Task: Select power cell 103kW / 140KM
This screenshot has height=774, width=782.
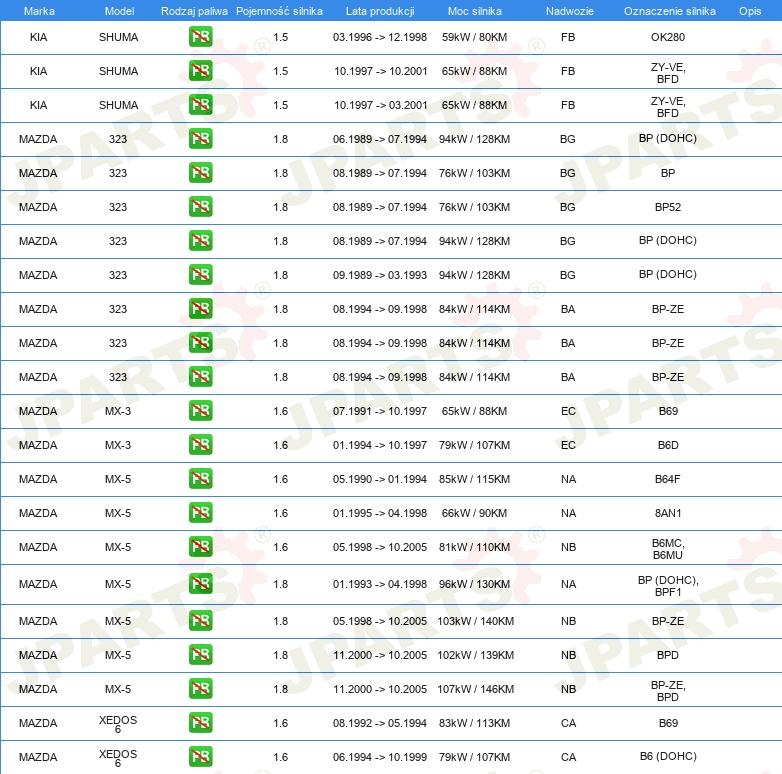Action: pos(475,621)
